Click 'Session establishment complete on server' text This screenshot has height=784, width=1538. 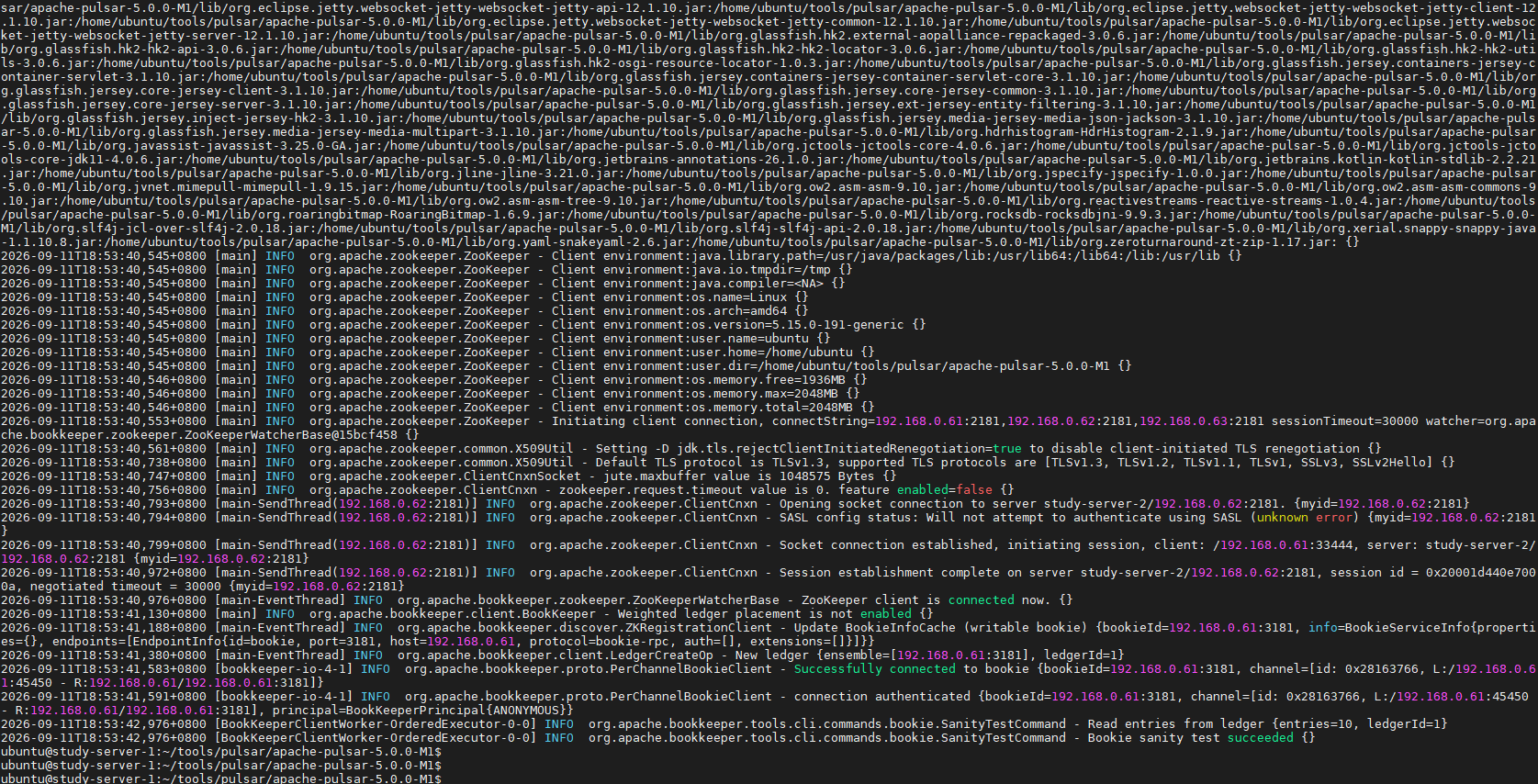(926, 573)
